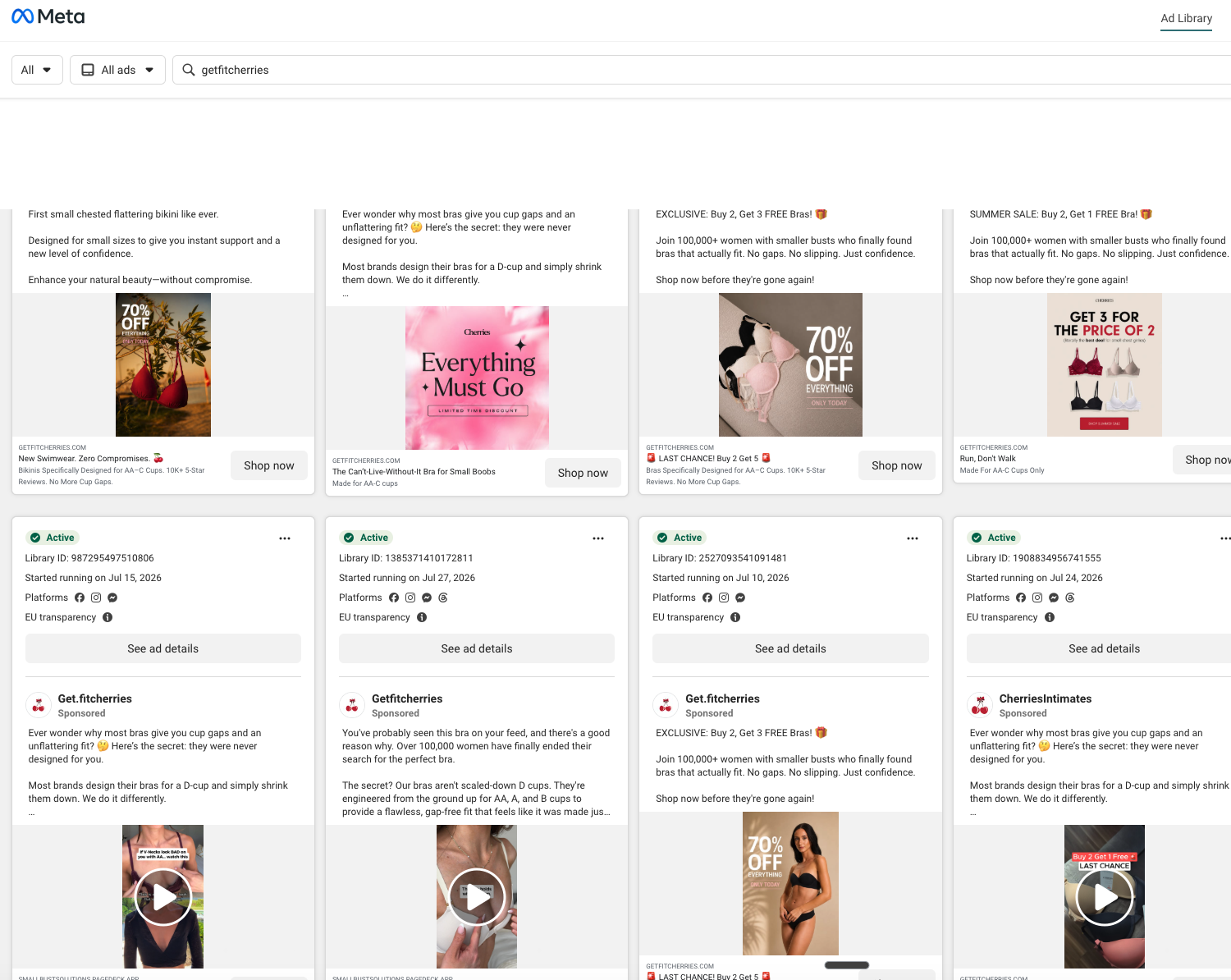
Task: Click Active status badge on ad 1908834956741555
Action: click(x=994, y=538)
